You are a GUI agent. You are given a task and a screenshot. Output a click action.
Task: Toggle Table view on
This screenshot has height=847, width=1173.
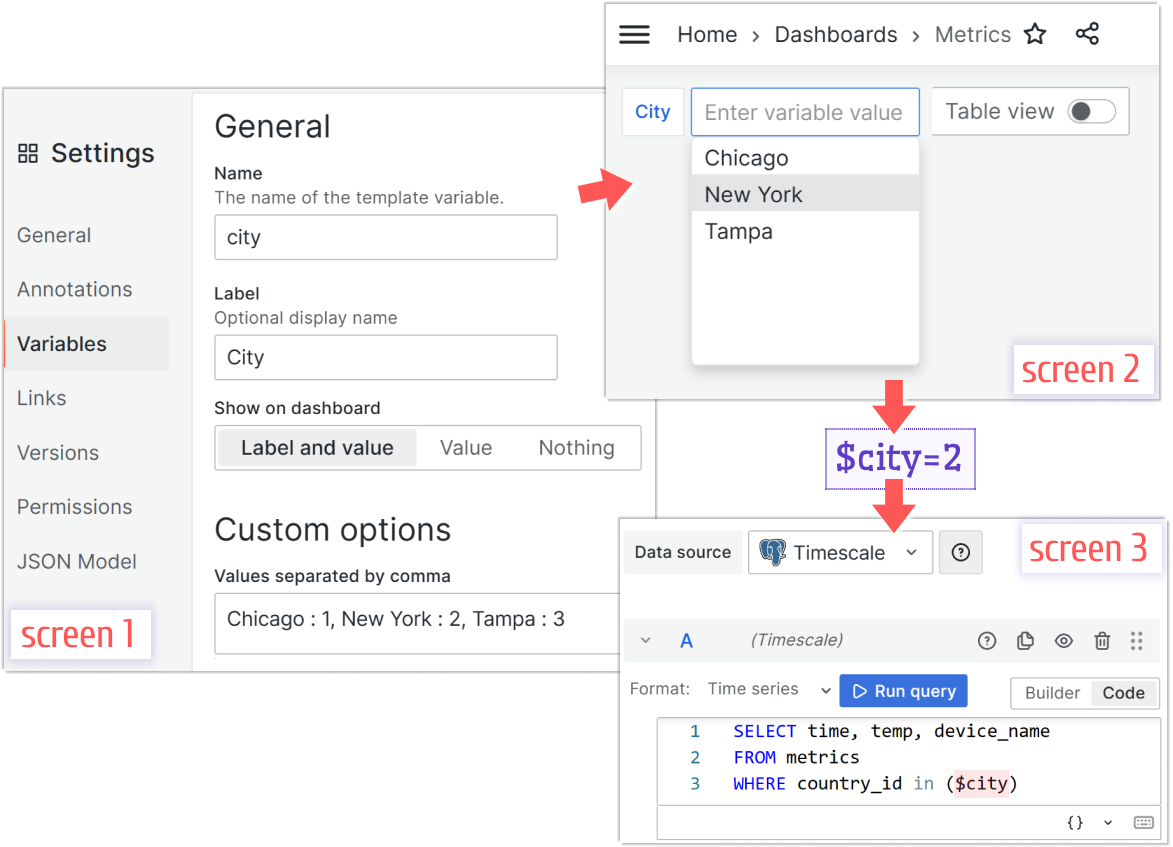1092,111
